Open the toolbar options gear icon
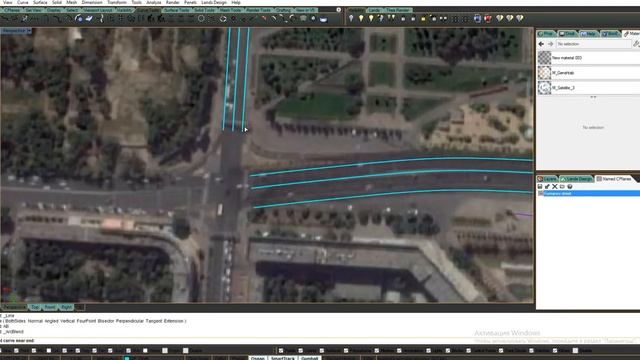640x360 pixels. (338, 9)
